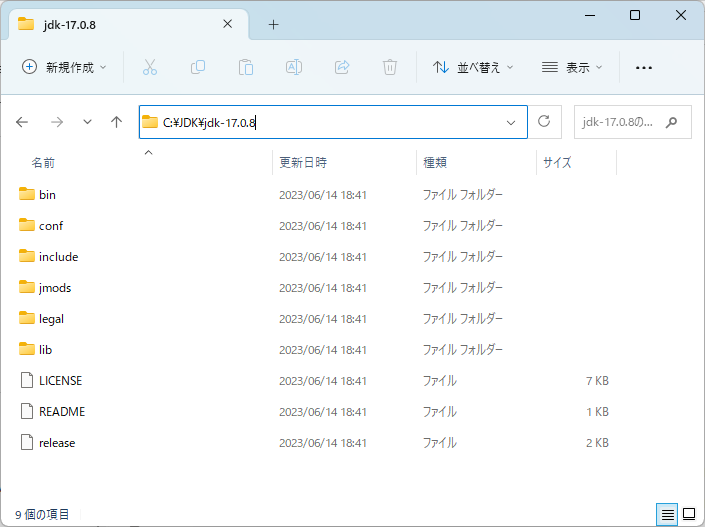
Task: Click LICENSE size 7 KB
Action: tap(597, 381)
